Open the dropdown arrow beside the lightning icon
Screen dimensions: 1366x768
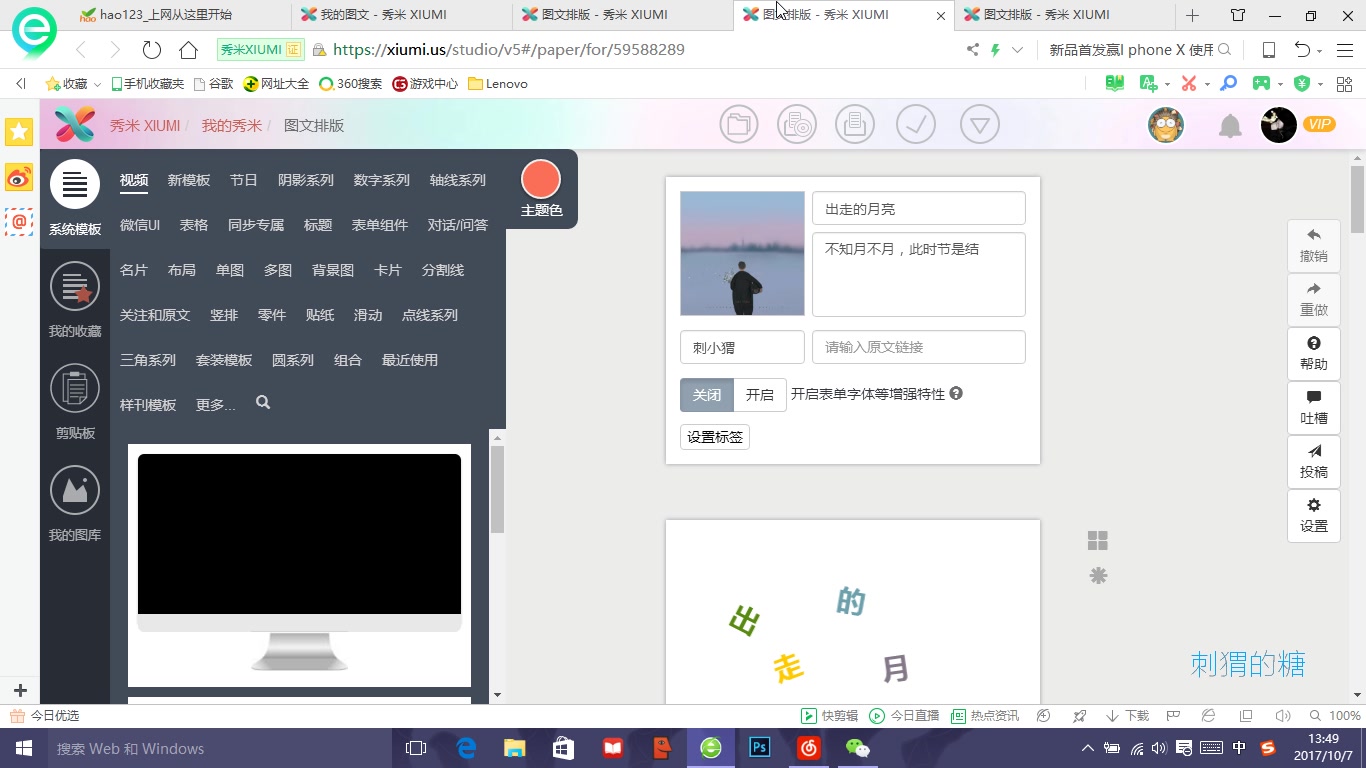[x=1016, y=49]
